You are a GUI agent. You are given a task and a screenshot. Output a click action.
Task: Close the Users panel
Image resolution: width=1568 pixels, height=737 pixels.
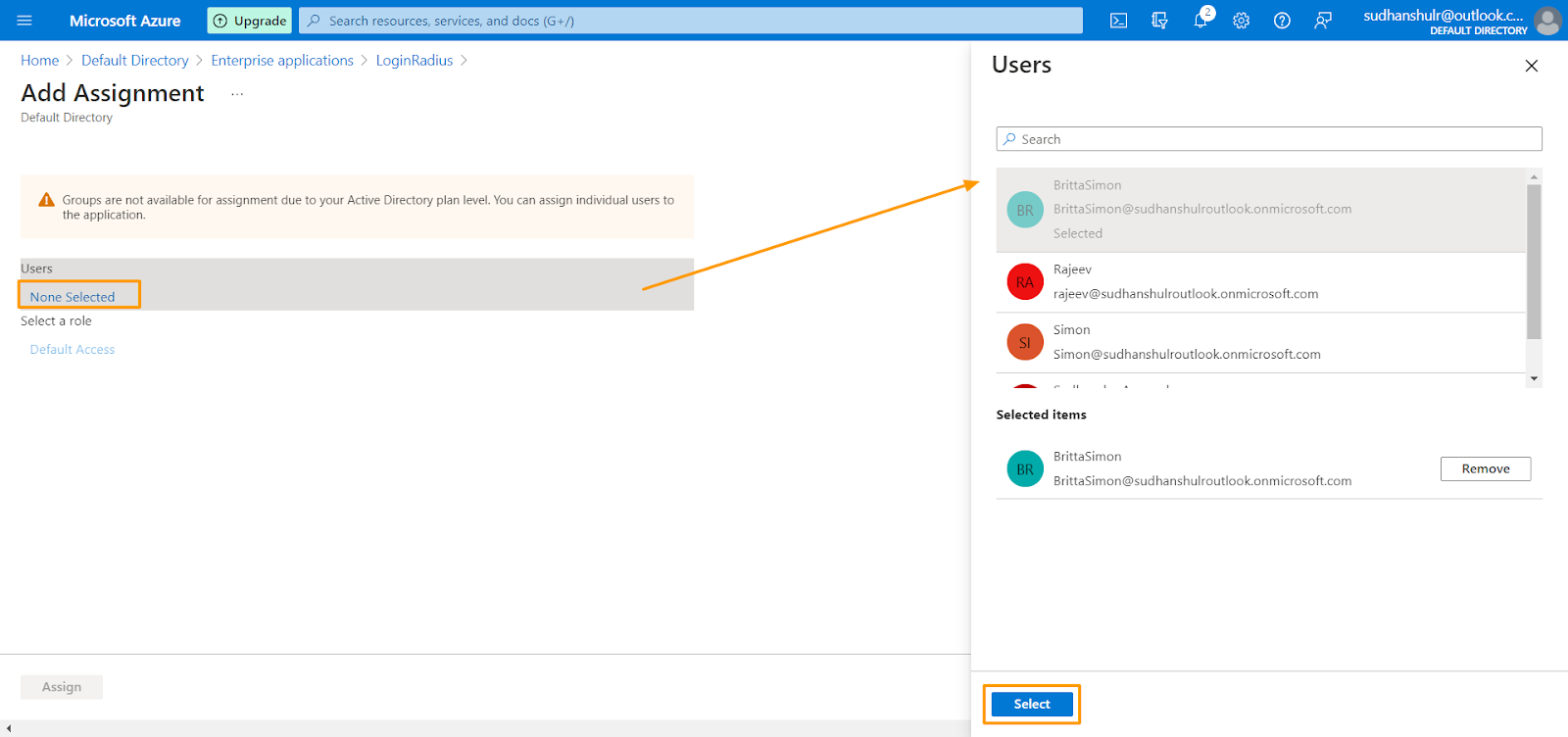pyautogui.click(x=1531, y=66)
